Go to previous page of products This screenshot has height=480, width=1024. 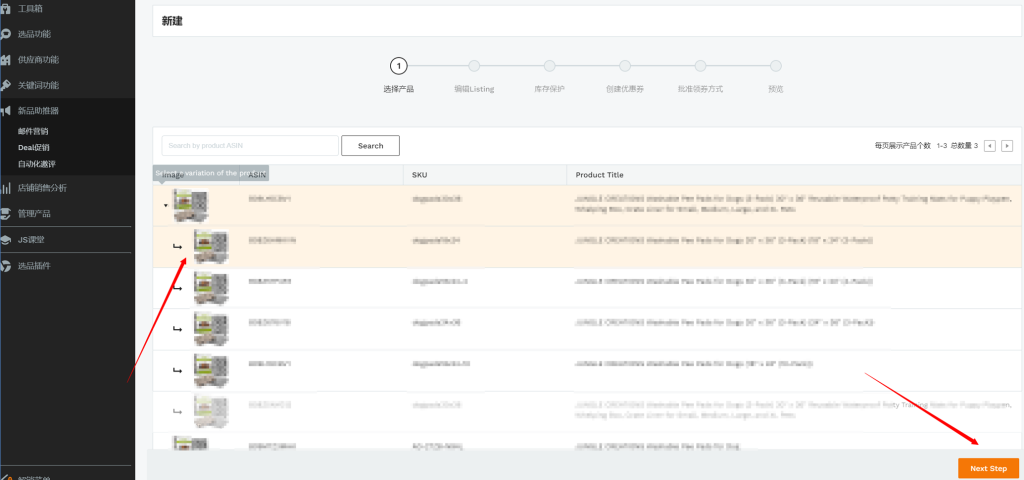coord(990,146)
